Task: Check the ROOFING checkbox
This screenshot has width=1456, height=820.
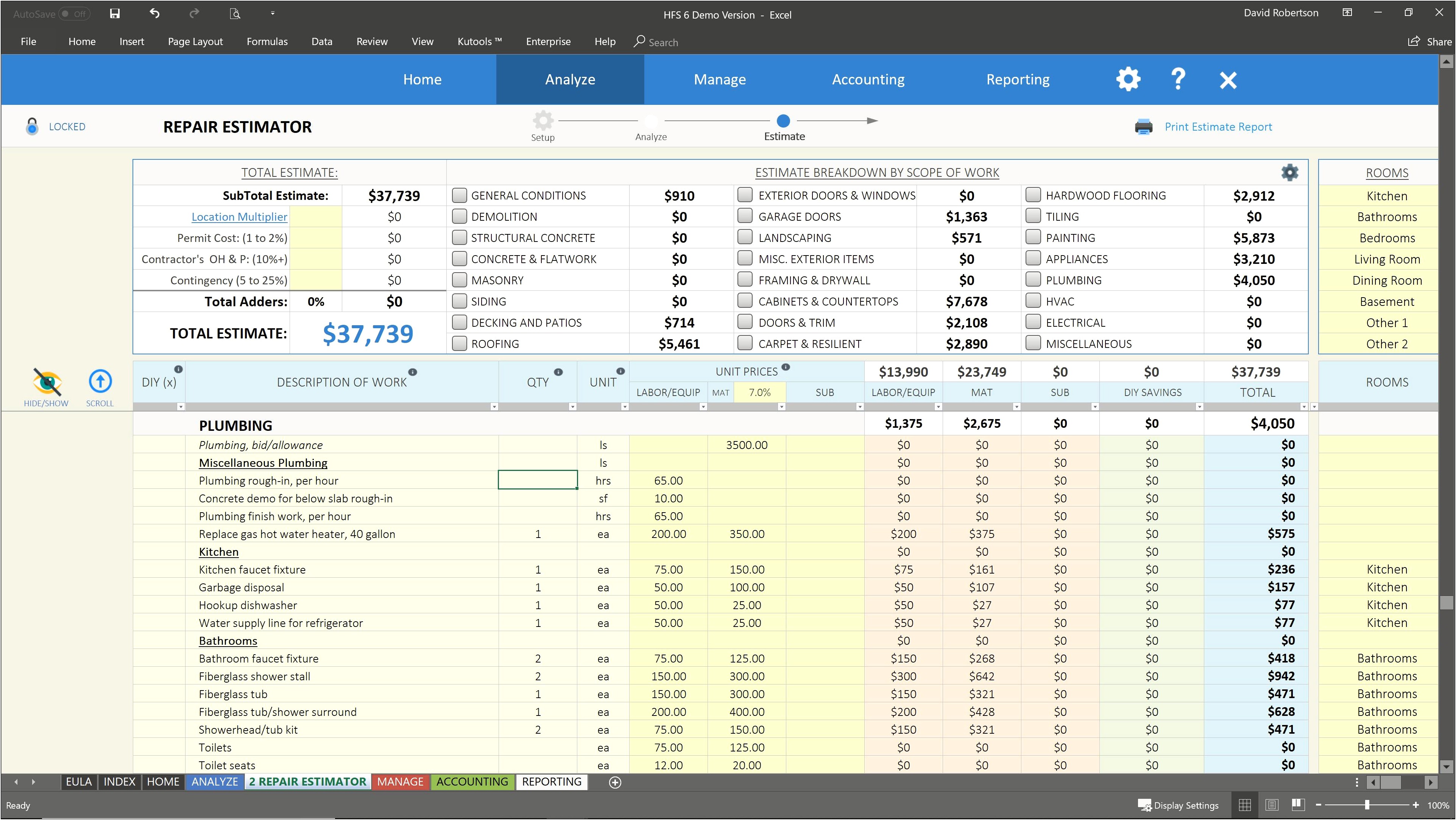Action: (x=460, y=344)
